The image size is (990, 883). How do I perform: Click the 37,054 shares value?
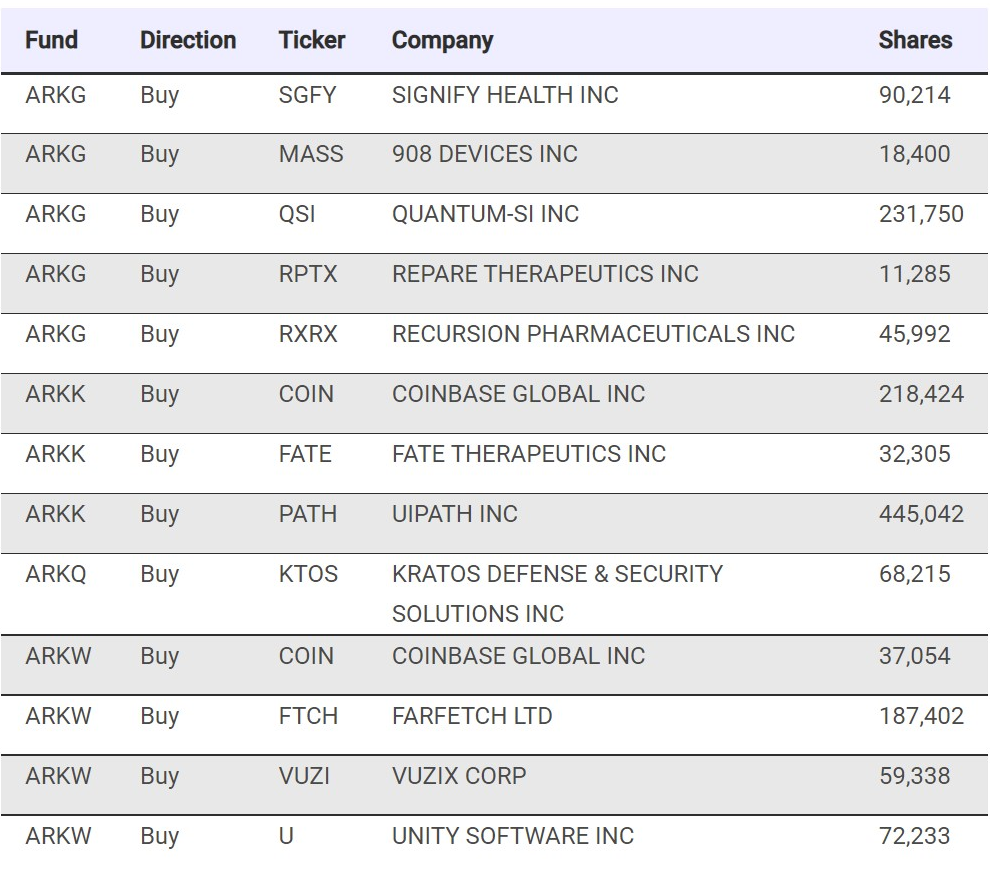pyautogui.click(x=915, y=657)
